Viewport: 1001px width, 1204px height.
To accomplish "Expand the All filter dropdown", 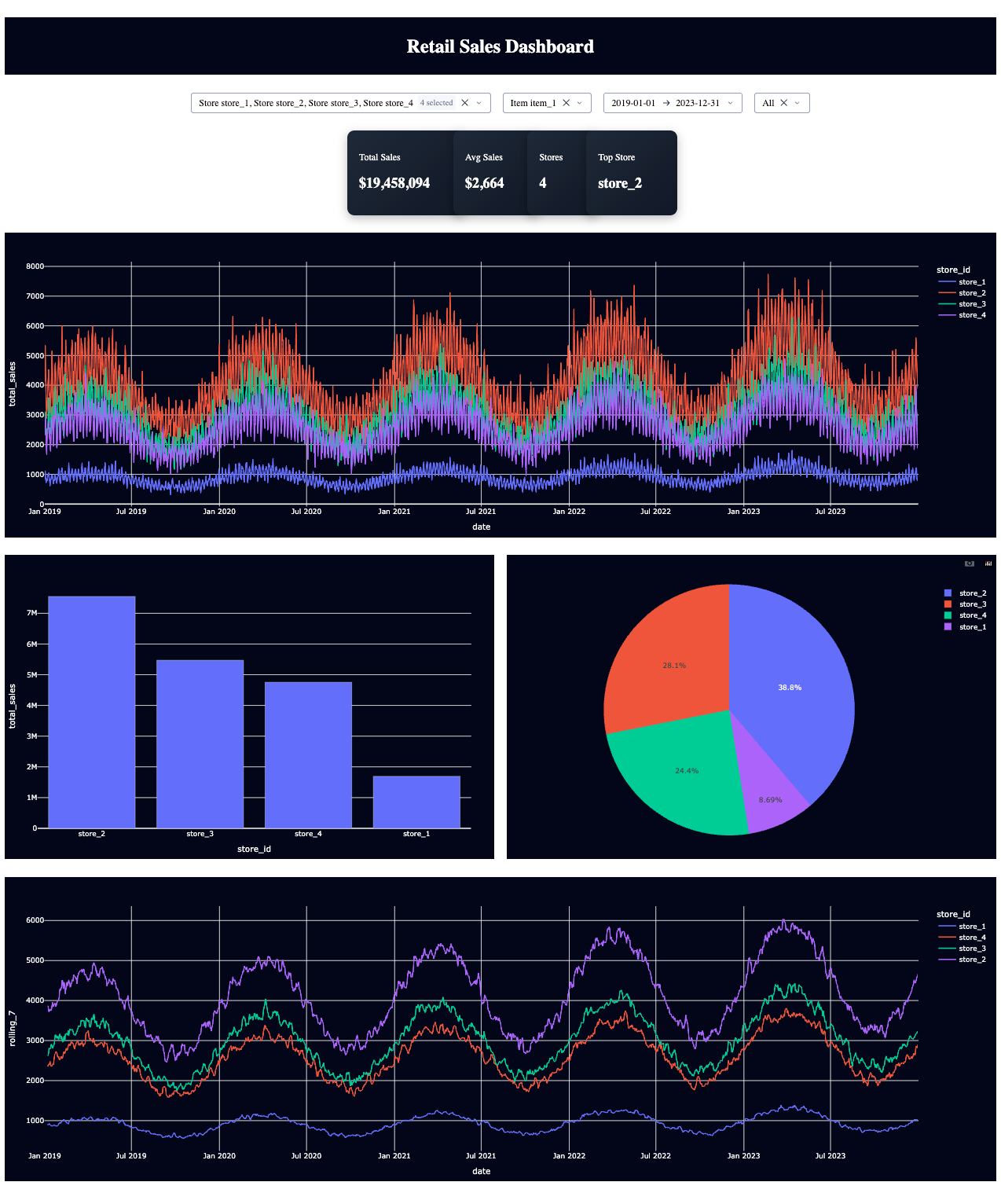I will pyautogui.click(x=797, y=103).
